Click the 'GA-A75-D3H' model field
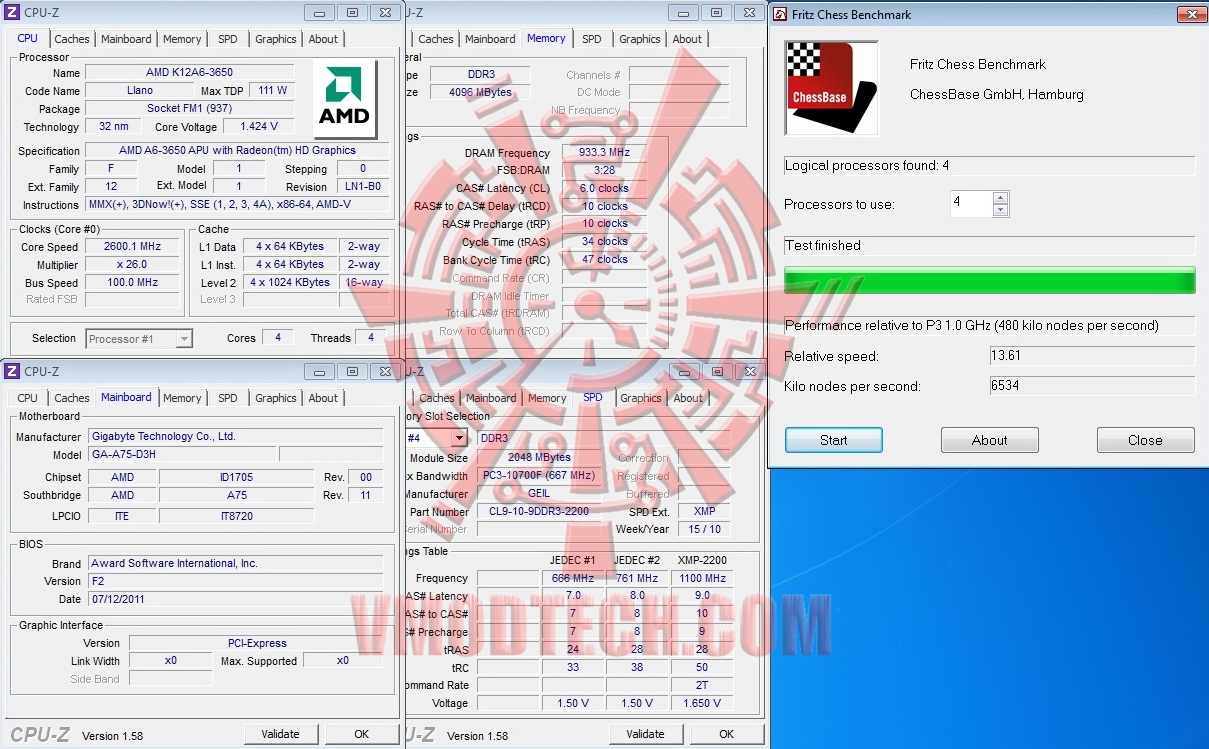This screenshot has height=749, width=1209. tap(180, 455)
